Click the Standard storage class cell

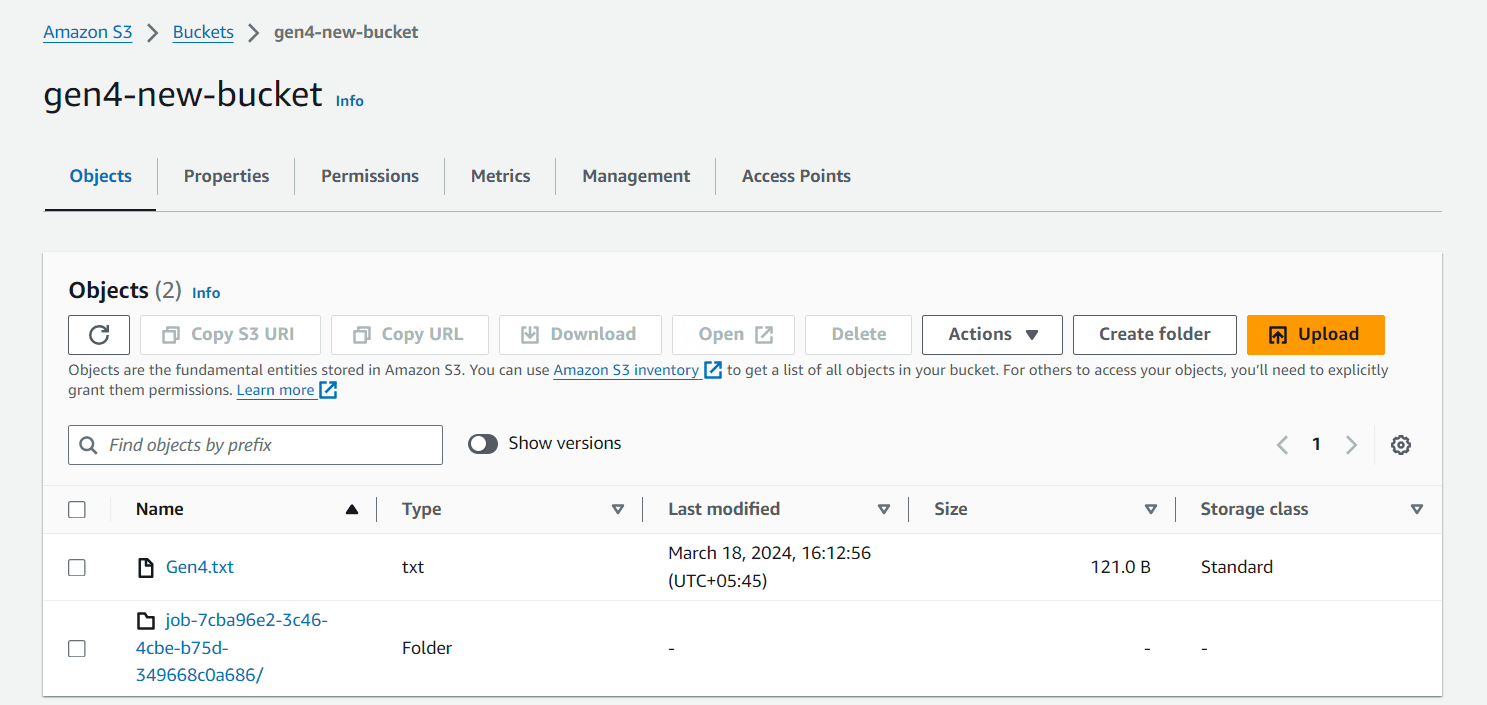point(1237,567)
